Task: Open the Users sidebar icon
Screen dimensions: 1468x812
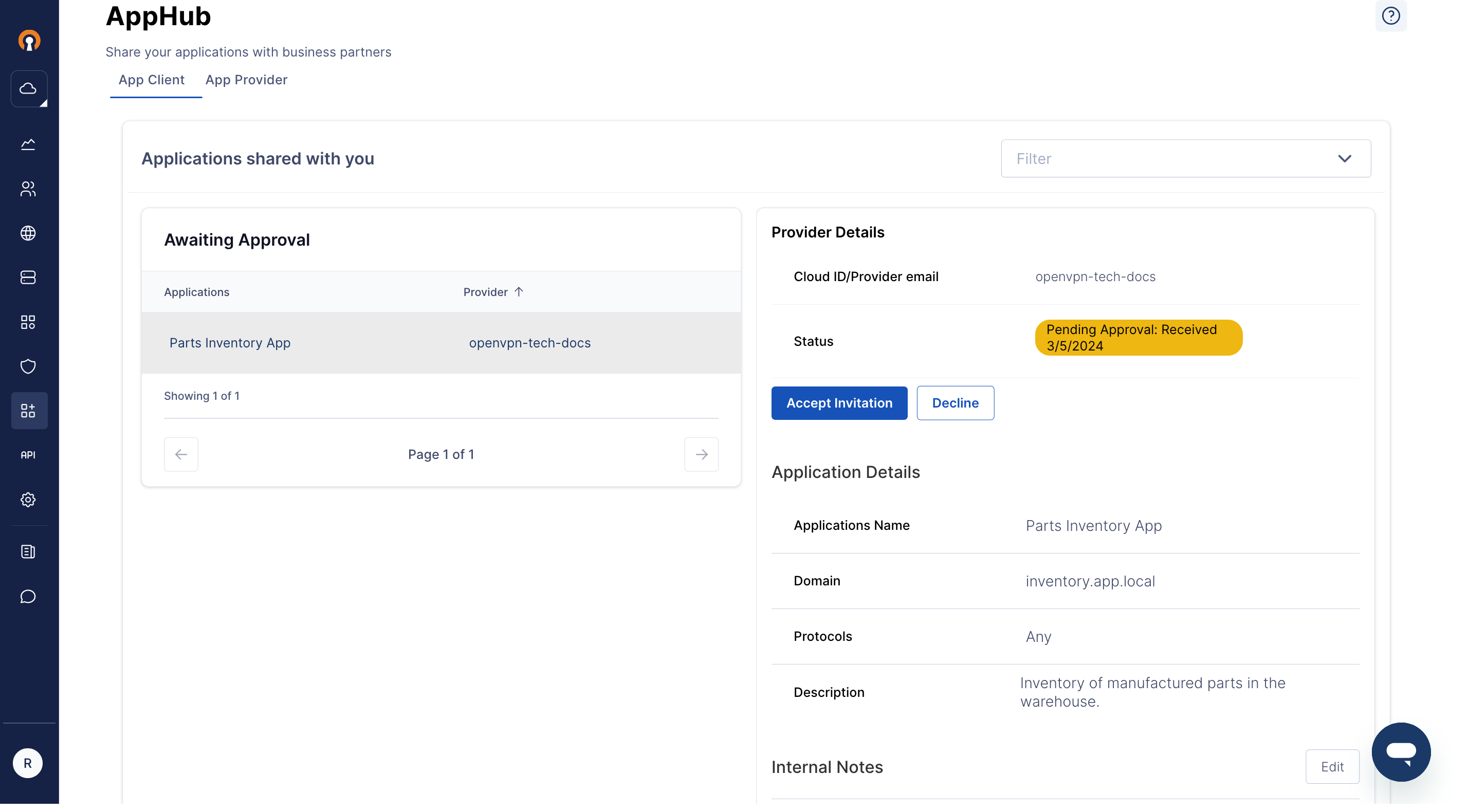Action: click(28, 189)
